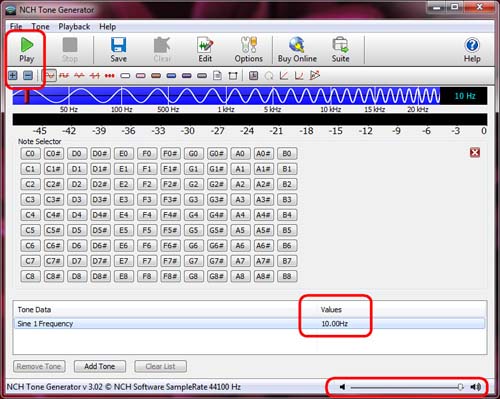
Task: Click the blue minus remove-tone icon
Action: coord(28,75)
